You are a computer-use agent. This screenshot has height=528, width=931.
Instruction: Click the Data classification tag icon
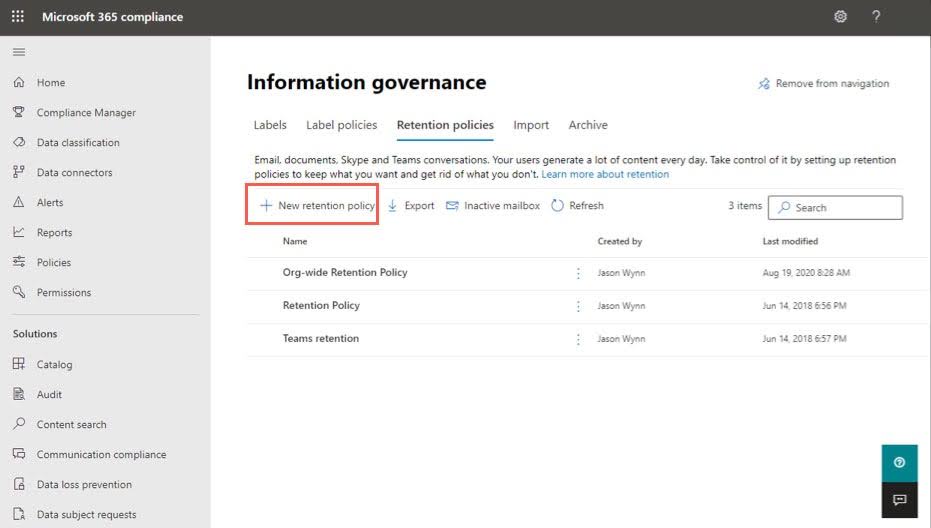19,142
